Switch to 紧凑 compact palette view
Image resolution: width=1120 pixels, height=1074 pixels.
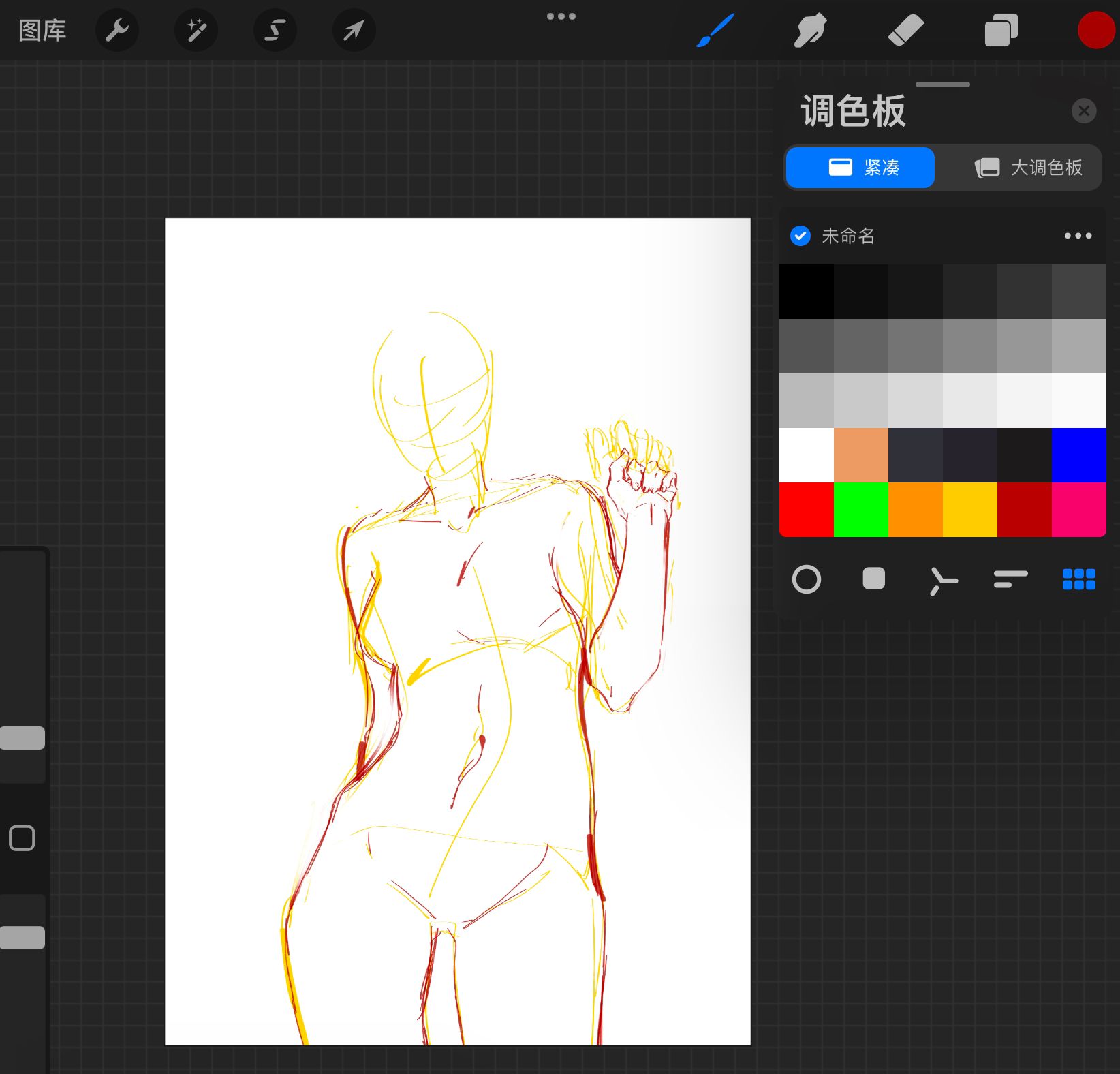tap(860, 168)
